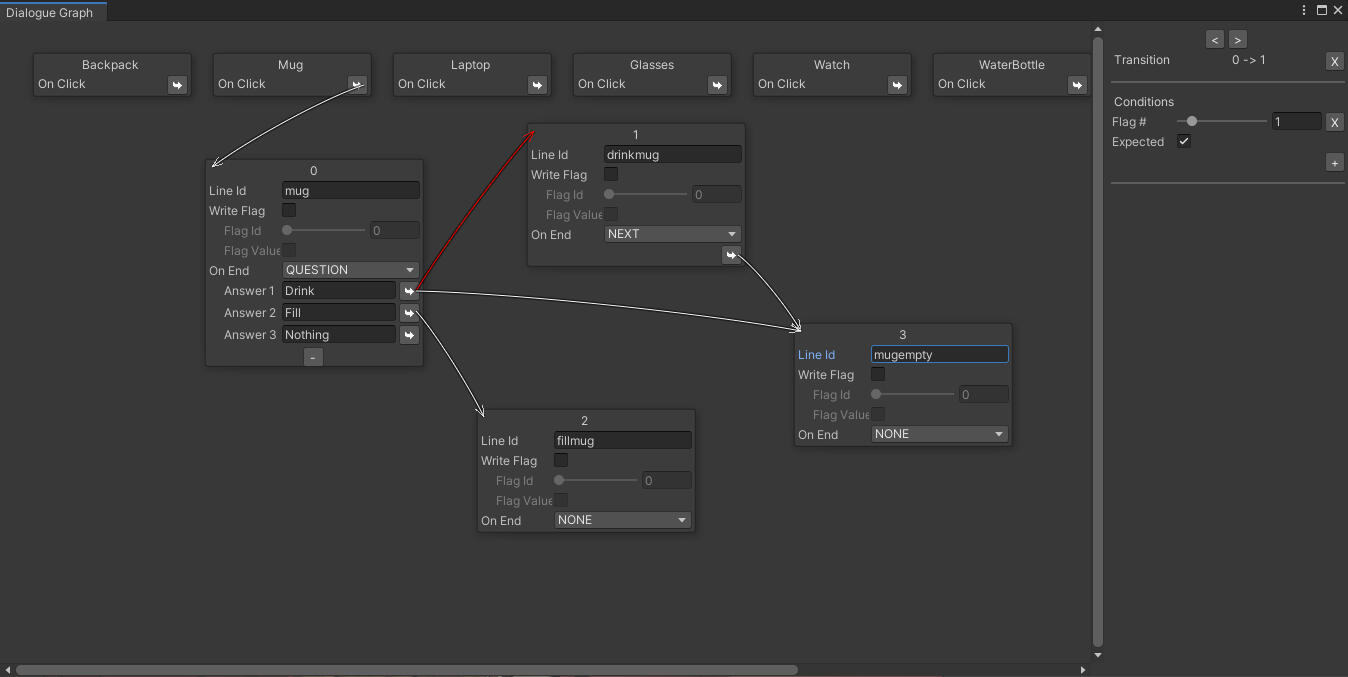Click Backpack On Click connector arrow
The width and height of the screenshot is (1348, 677).
tap(177, 85)
